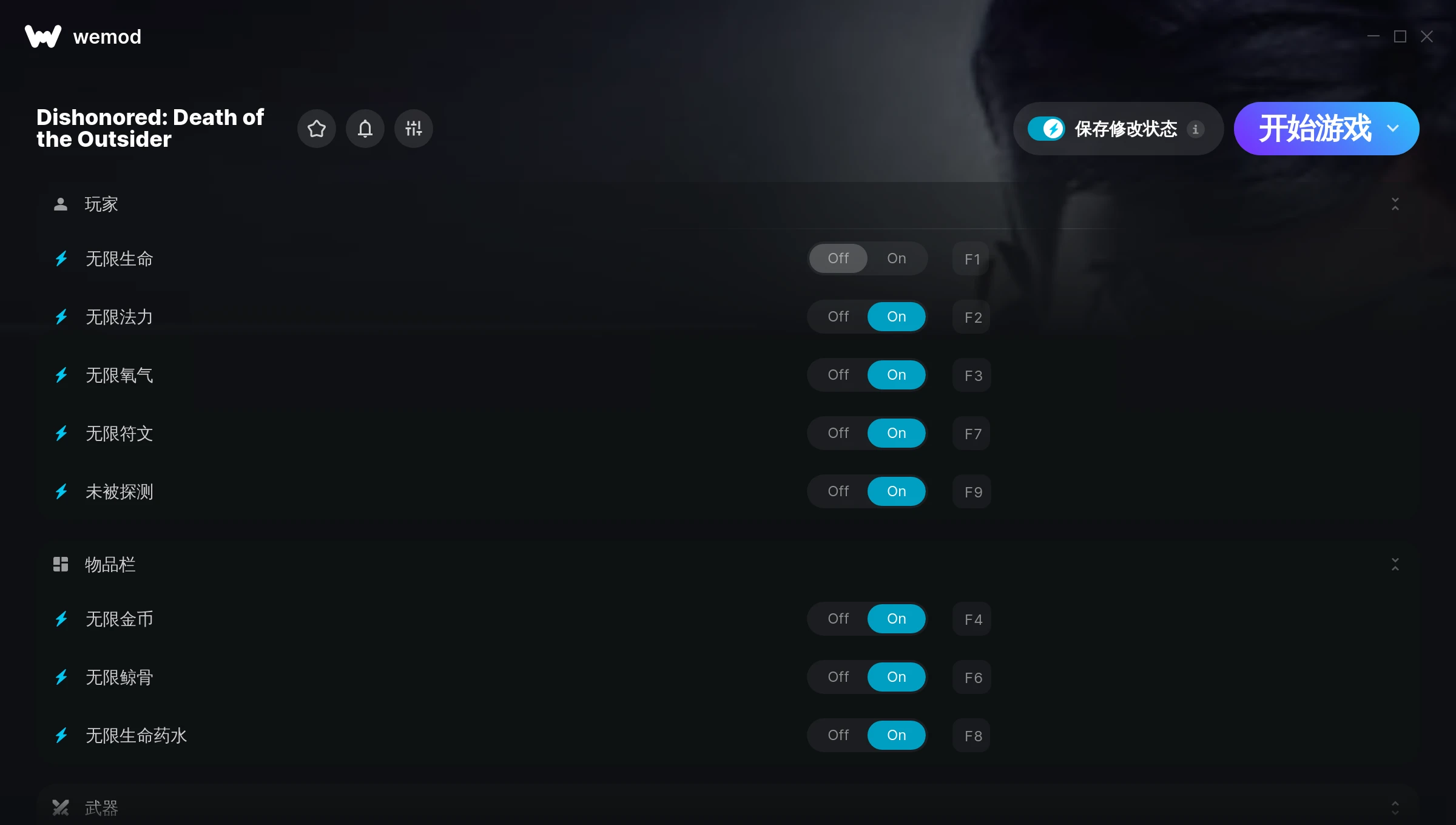
Task: Click the 物品栏 grid icon
Action: pyautogui.click(x=61, y=565)
